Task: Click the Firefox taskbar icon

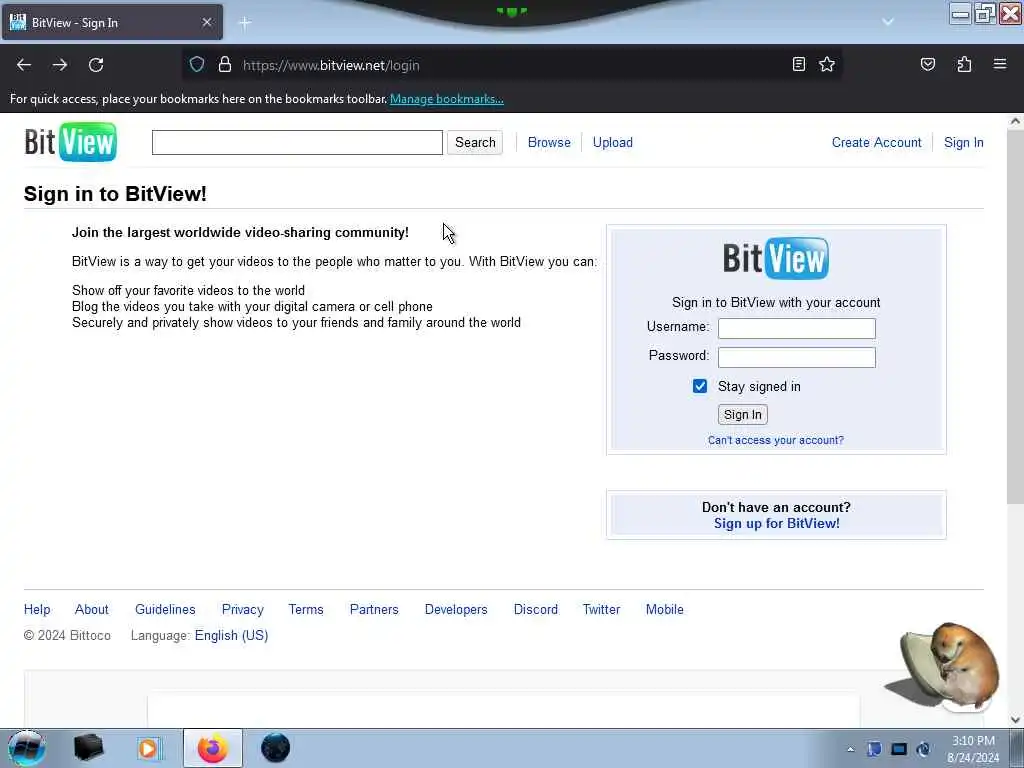Action: click(212, 748)
